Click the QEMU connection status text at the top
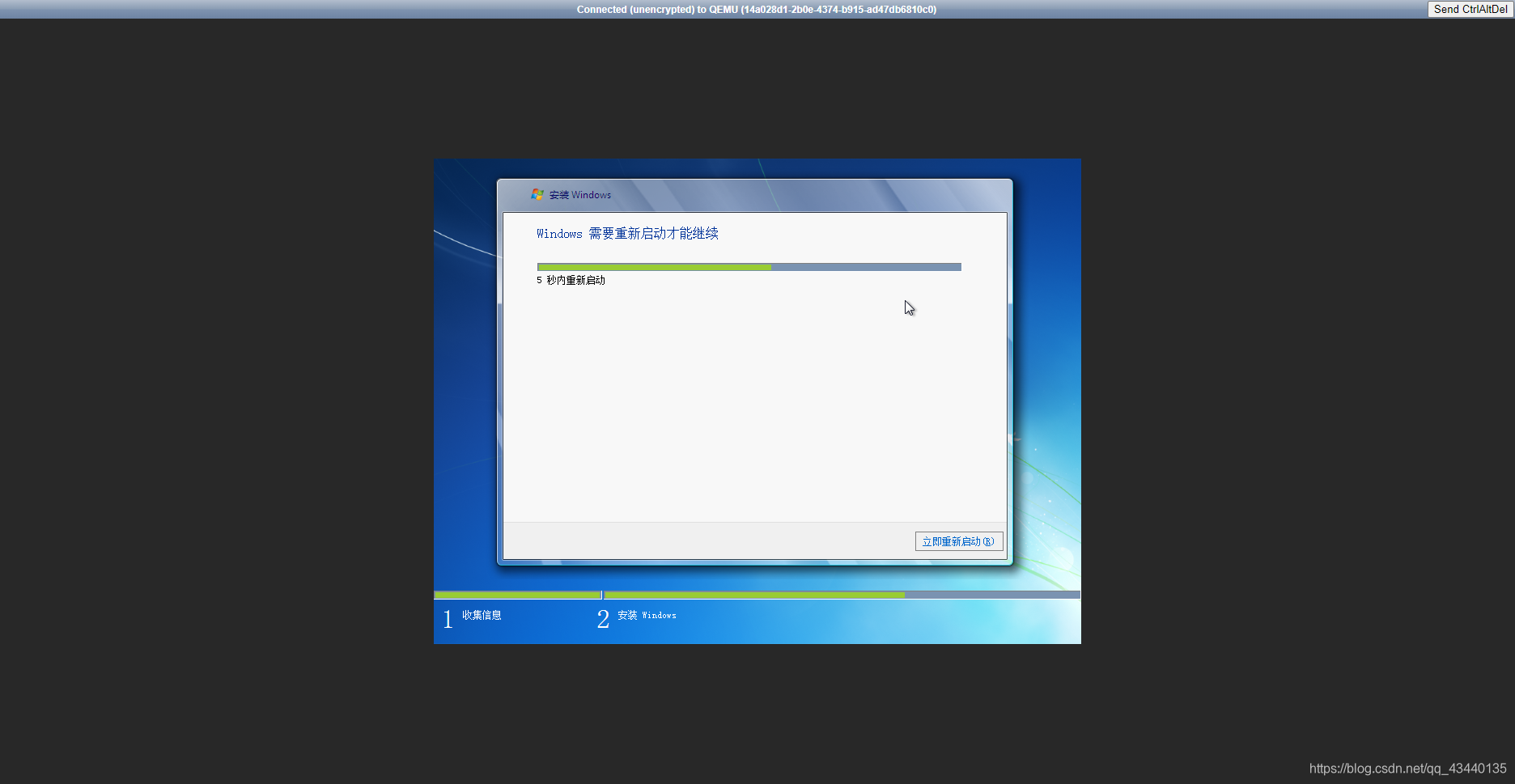The height and width of the screenshot is (784, 1515). pyautogui.click(x=757, y=10)
